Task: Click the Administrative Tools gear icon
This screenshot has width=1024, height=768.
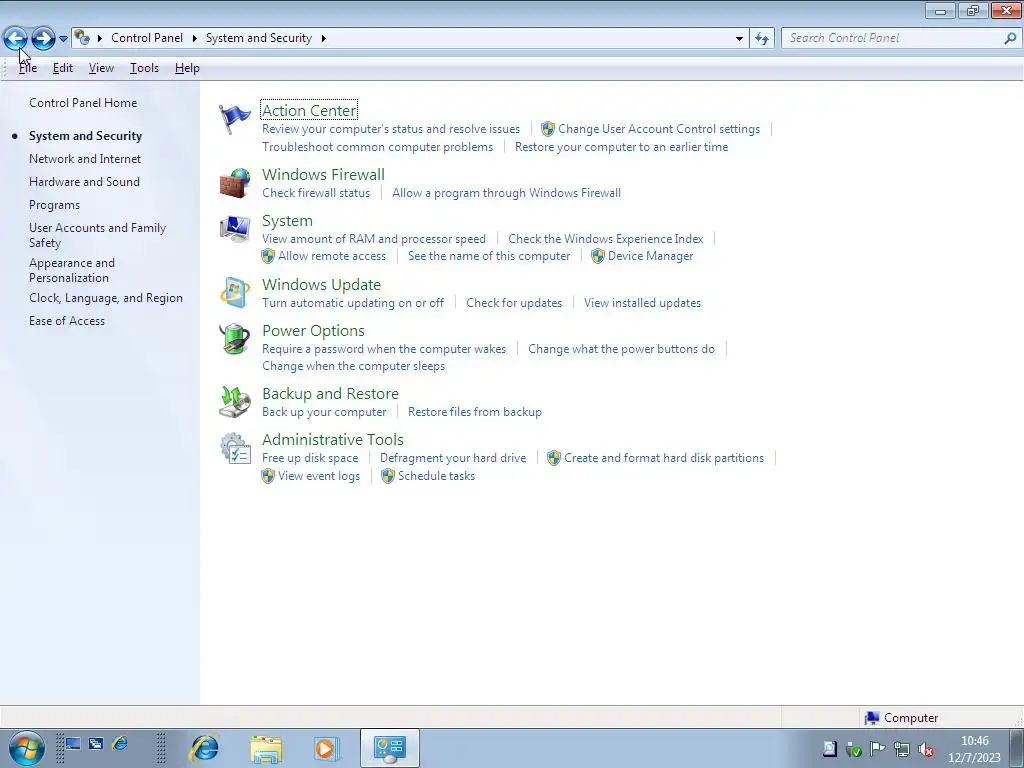Action: [235, 448]
